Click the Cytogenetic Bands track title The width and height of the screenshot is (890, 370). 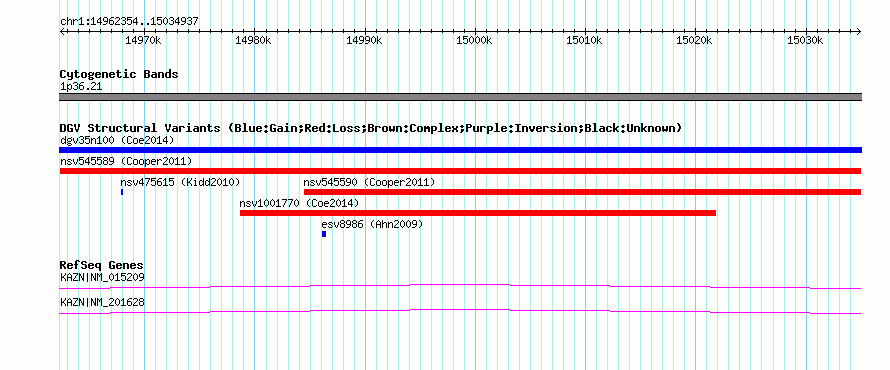coord(119,74)
